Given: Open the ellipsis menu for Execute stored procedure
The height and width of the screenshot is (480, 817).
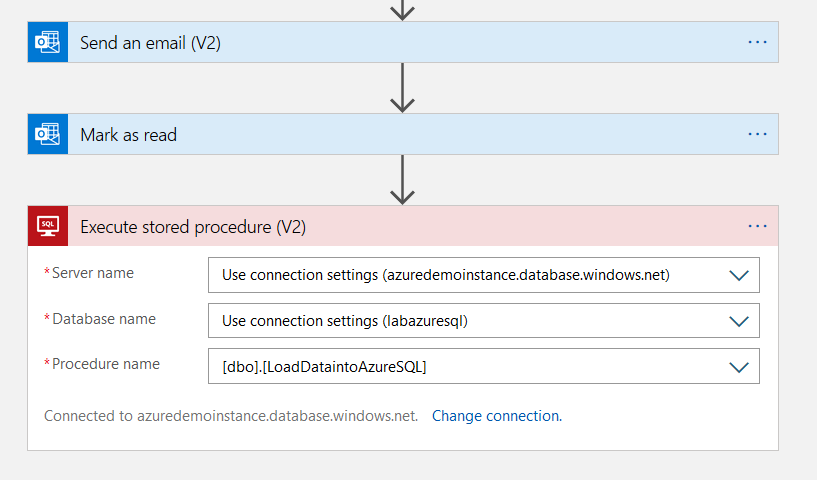Looking at the screenshot, I should tap(757, 226).
